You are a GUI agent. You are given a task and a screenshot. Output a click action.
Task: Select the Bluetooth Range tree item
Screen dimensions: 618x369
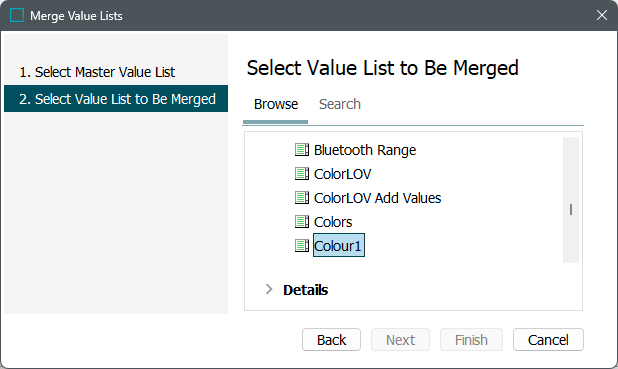click(x=365, y=150)
